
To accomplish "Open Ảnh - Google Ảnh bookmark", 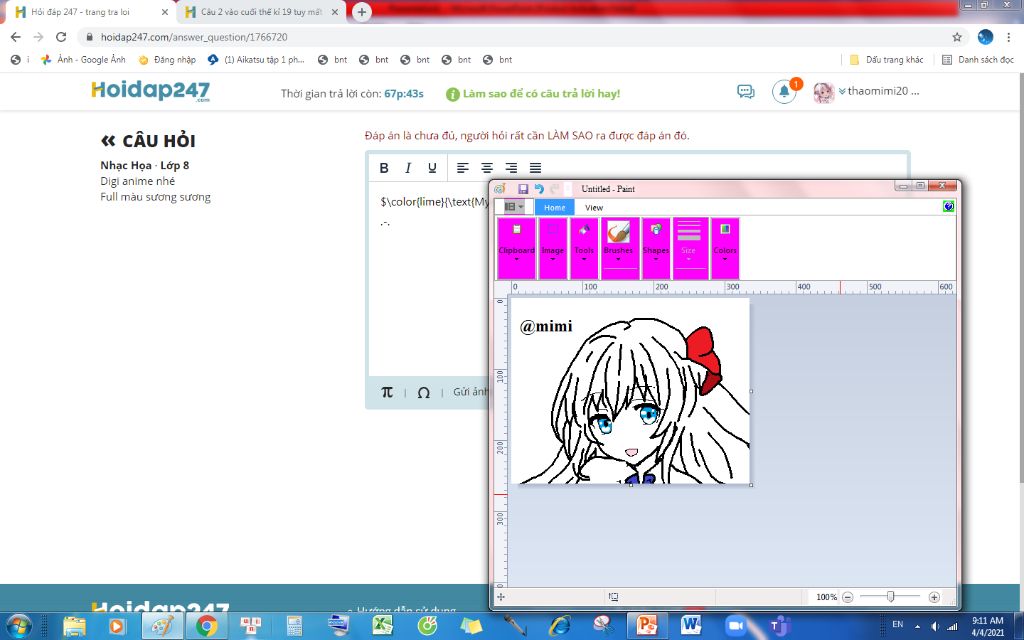I will [x=83, y=59].
